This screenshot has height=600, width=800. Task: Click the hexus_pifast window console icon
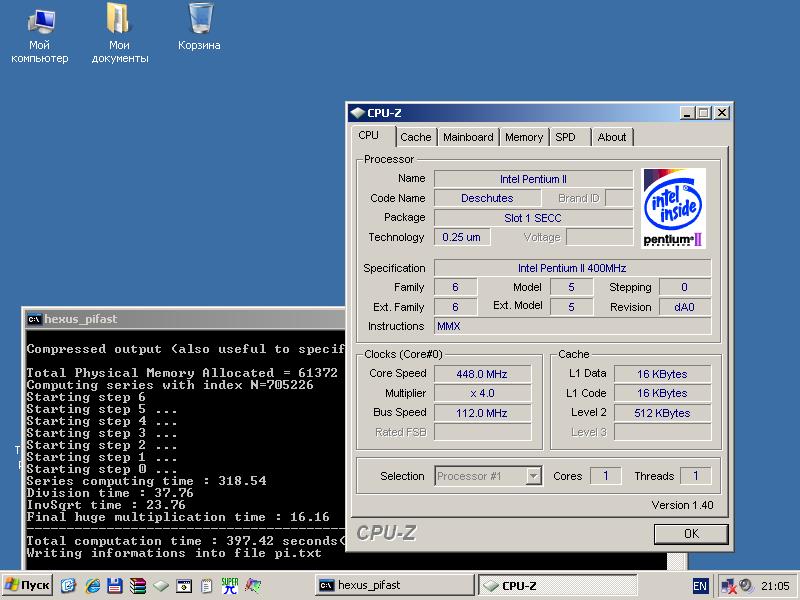34,319
